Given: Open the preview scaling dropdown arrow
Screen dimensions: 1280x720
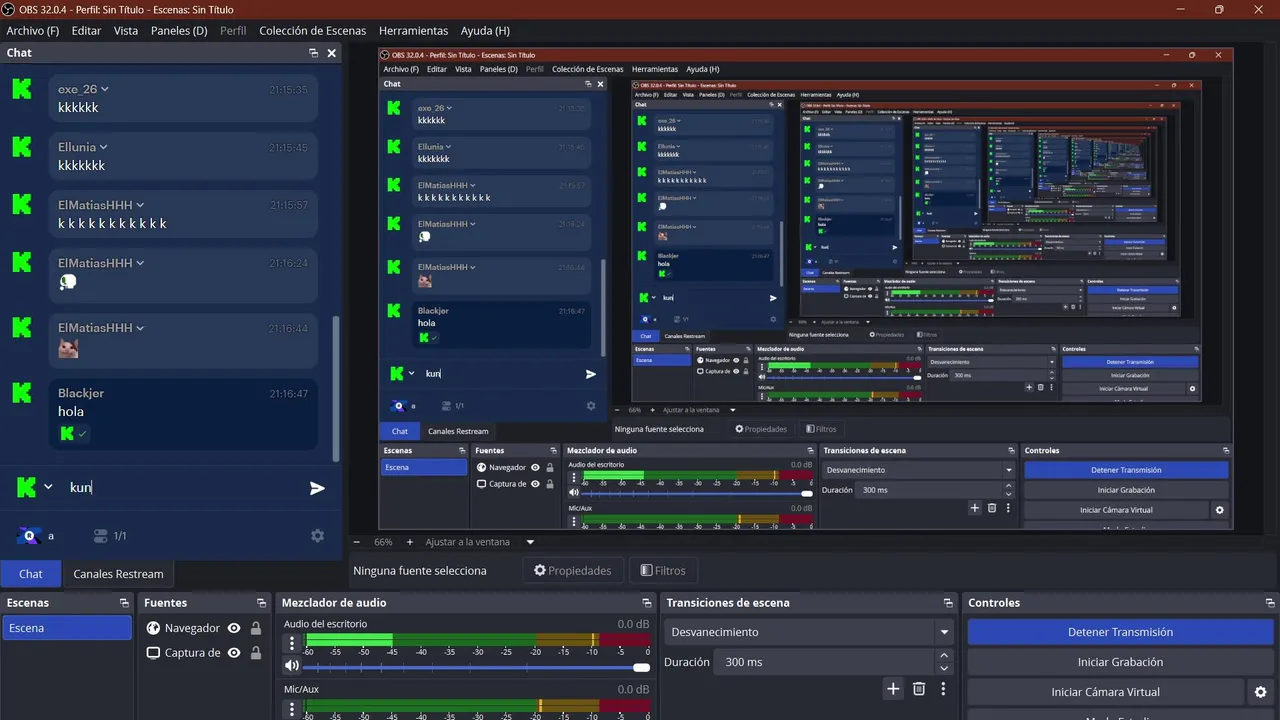Looking at the screenshot, I should [x=531, y=542].
